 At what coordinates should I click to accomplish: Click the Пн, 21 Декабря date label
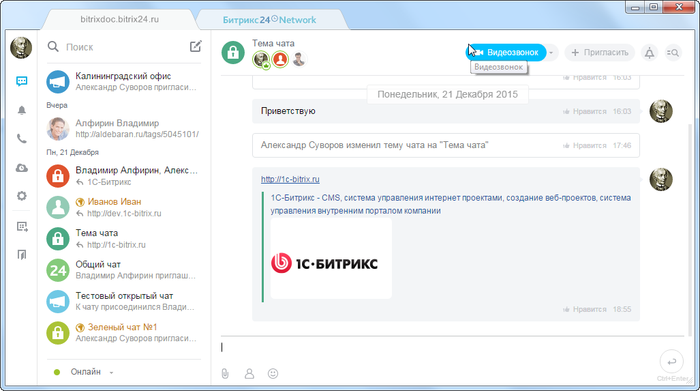coord(72,152)
